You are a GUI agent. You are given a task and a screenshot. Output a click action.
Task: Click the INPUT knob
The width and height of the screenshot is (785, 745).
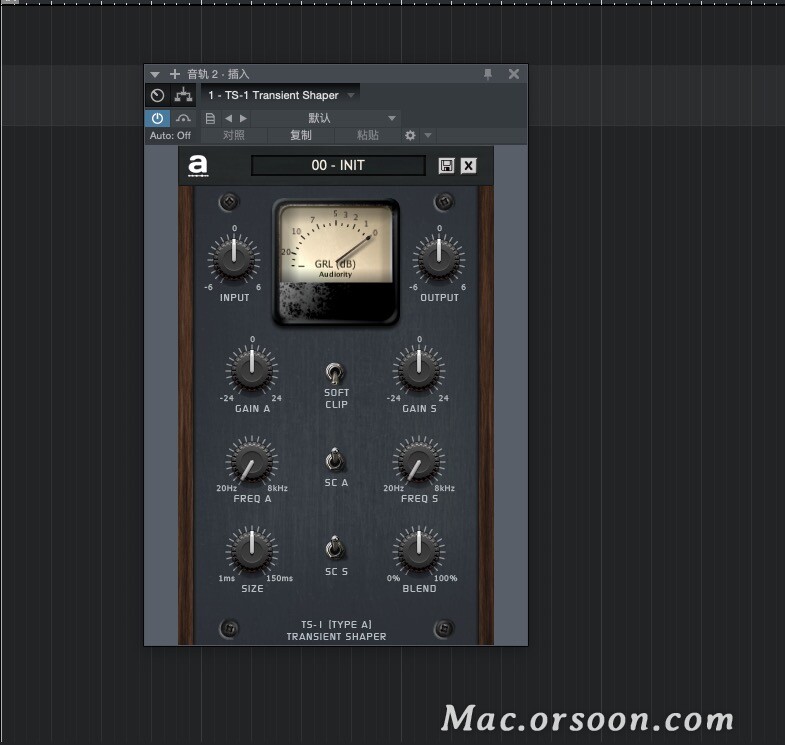click(x=234, y=259)
